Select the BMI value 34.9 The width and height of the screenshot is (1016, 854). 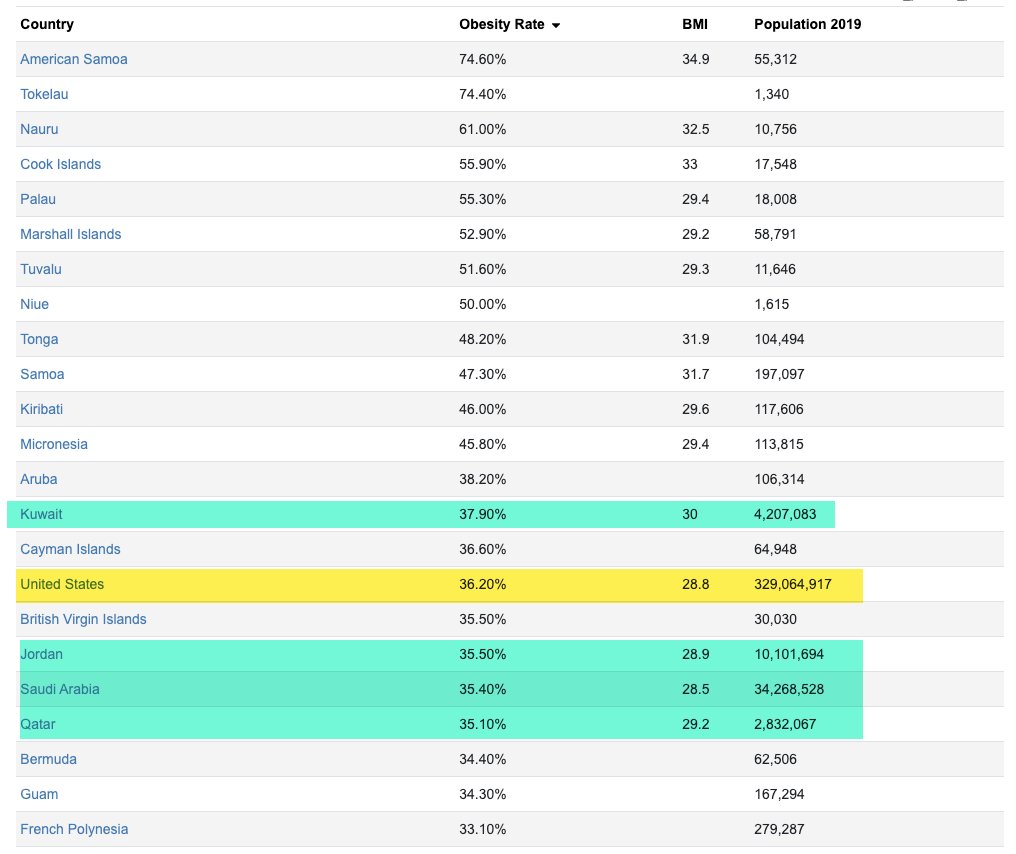[x=695, y=59]
